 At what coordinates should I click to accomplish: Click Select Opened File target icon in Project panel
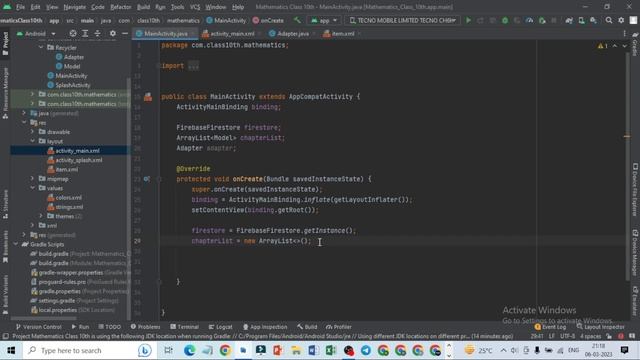click(x=73, y=33)
